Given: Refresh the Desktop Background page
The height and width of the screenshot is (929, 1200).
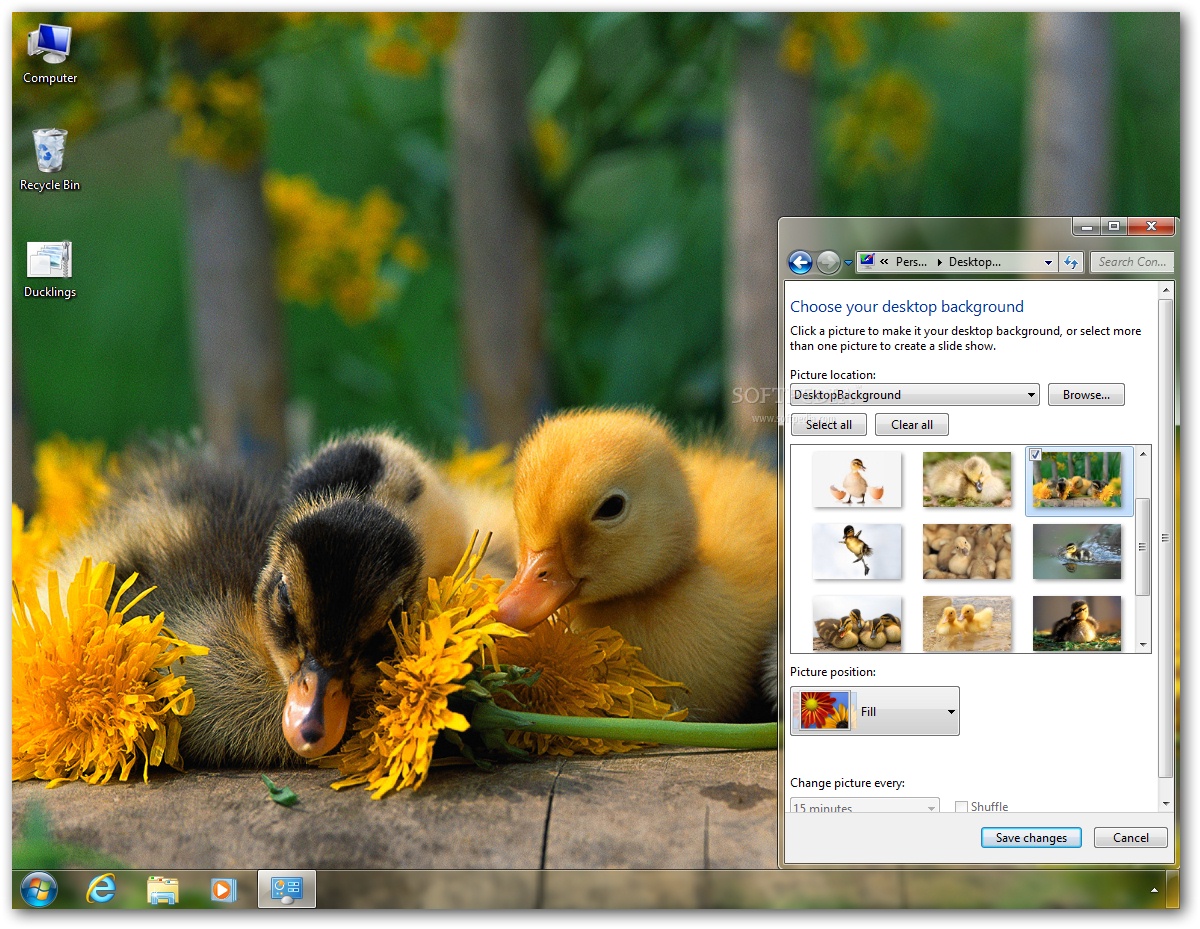Looking at the screenshot, I should pyautogui.click(x=1071, y=262).
